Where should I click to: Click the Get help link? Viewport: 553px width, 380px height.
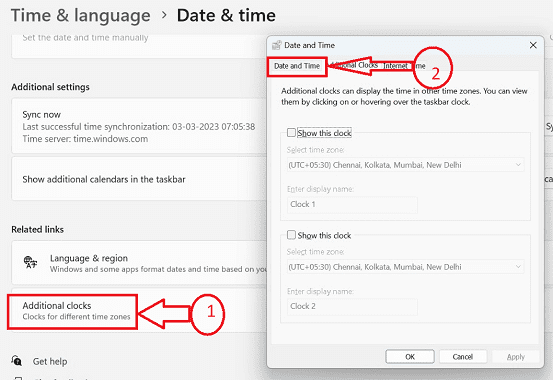(x=50, y=361)
